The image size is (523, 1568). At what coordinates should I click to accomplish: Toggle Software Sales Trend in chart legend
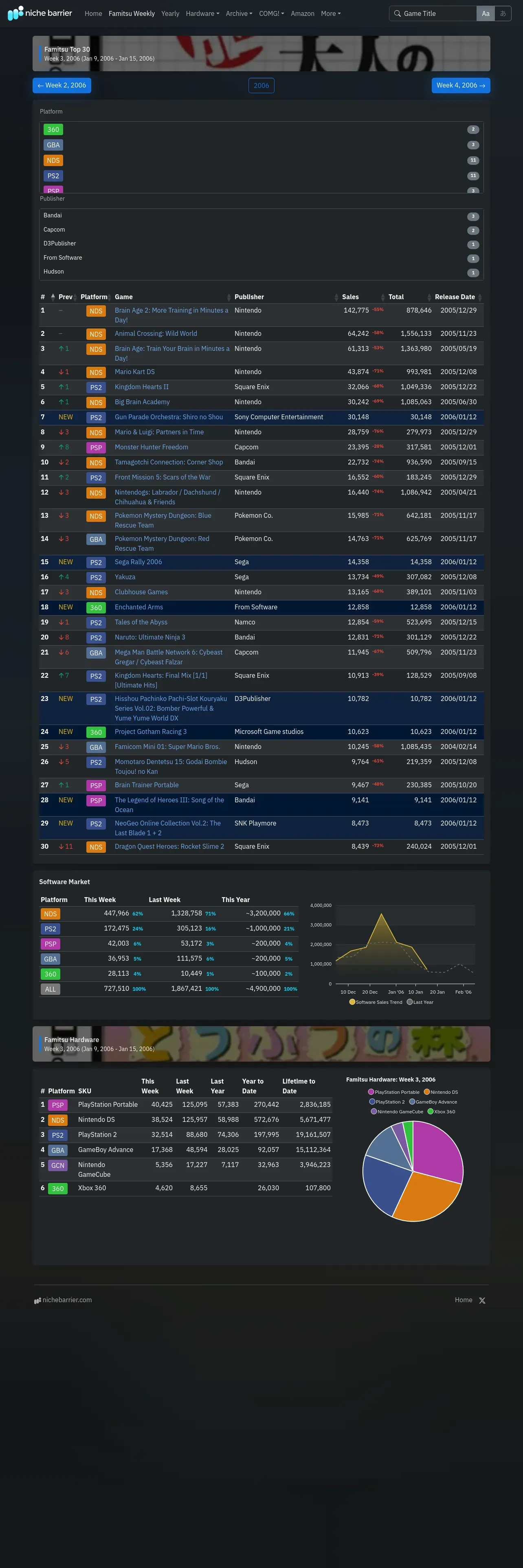pyautogui.click(x=376, y=1002)
